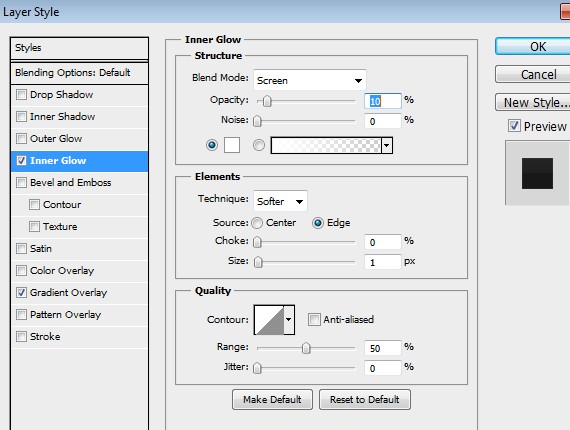Select the Center source radio button
The image size is (570, 430).
(x=257, y=223)
